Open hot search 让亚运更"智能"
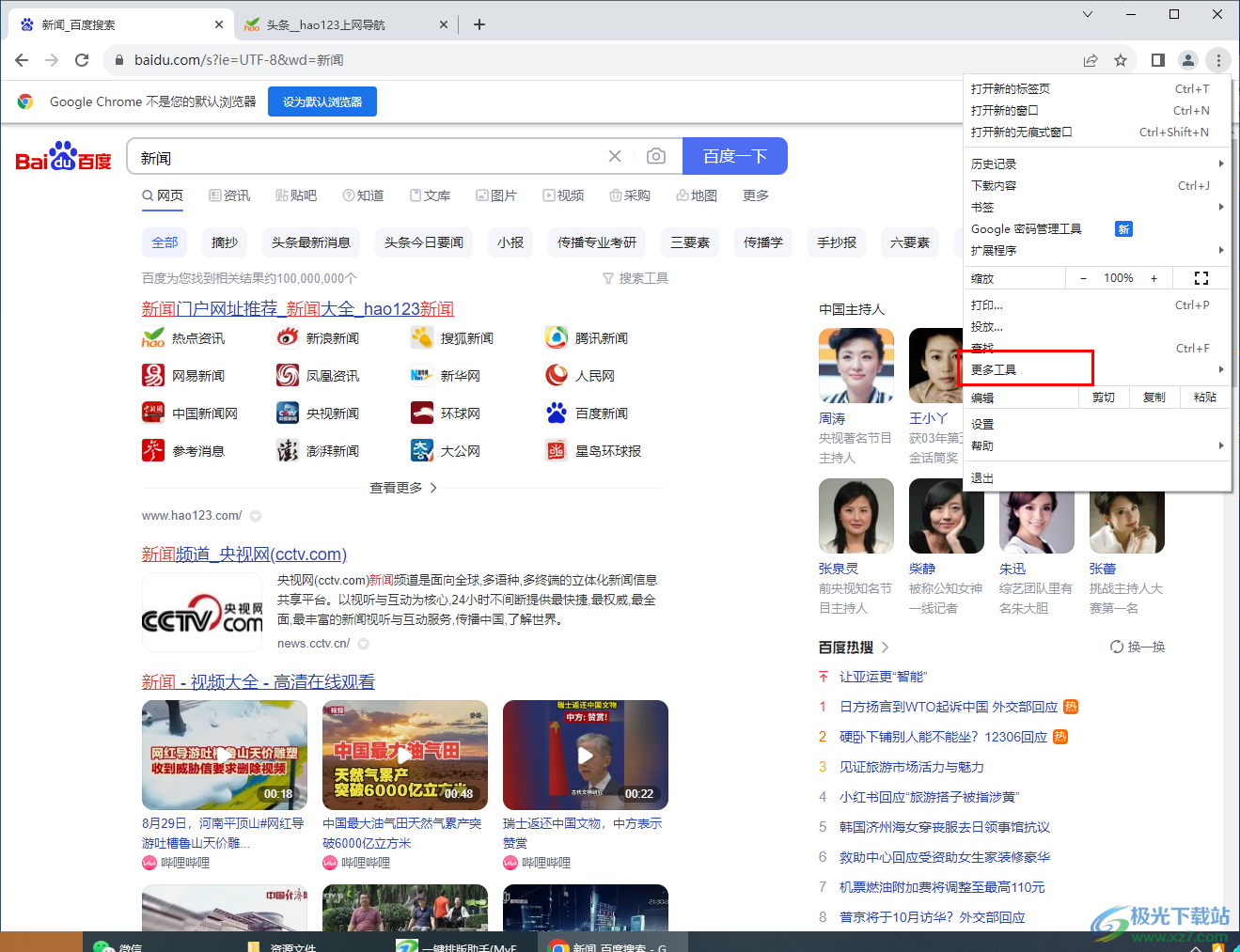The height and width of the screenshot is (952, 1240). point(883,677)
